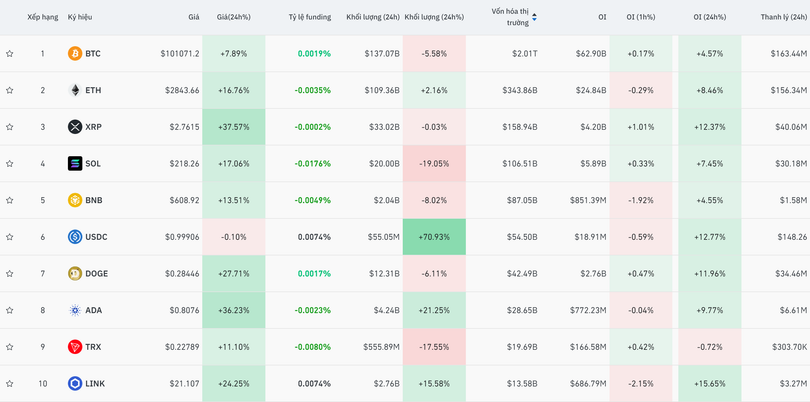Toggle the favorite star for XRP
Image resolution: width=810 pixels, height=402 pixels.
10,127
